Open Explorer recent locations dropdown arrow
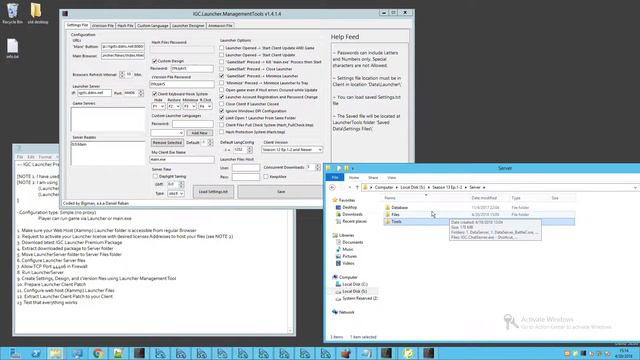This screenshot has width=640, height=360. [x=349, y=187]
